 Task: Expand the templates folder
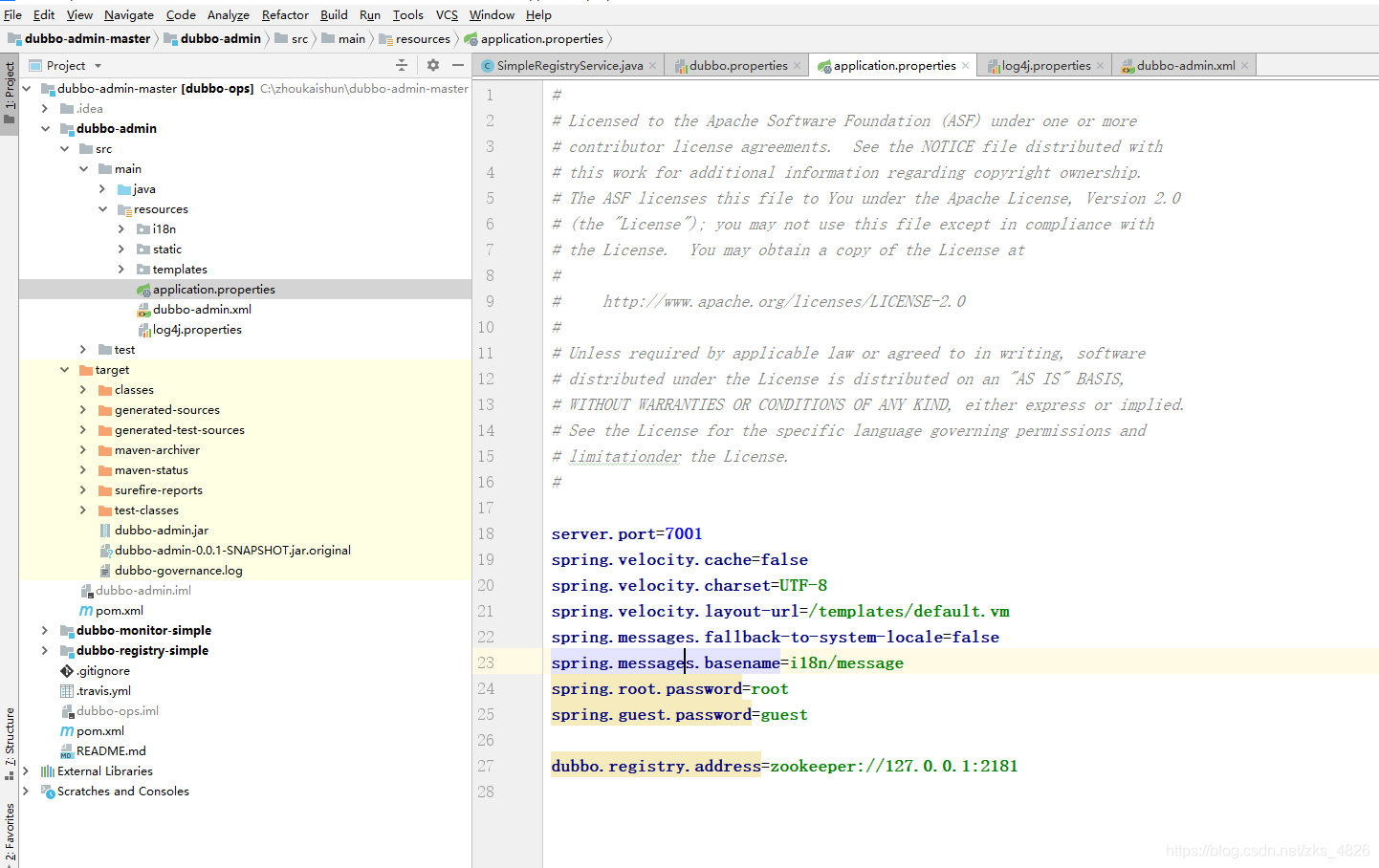coord(121,269)
